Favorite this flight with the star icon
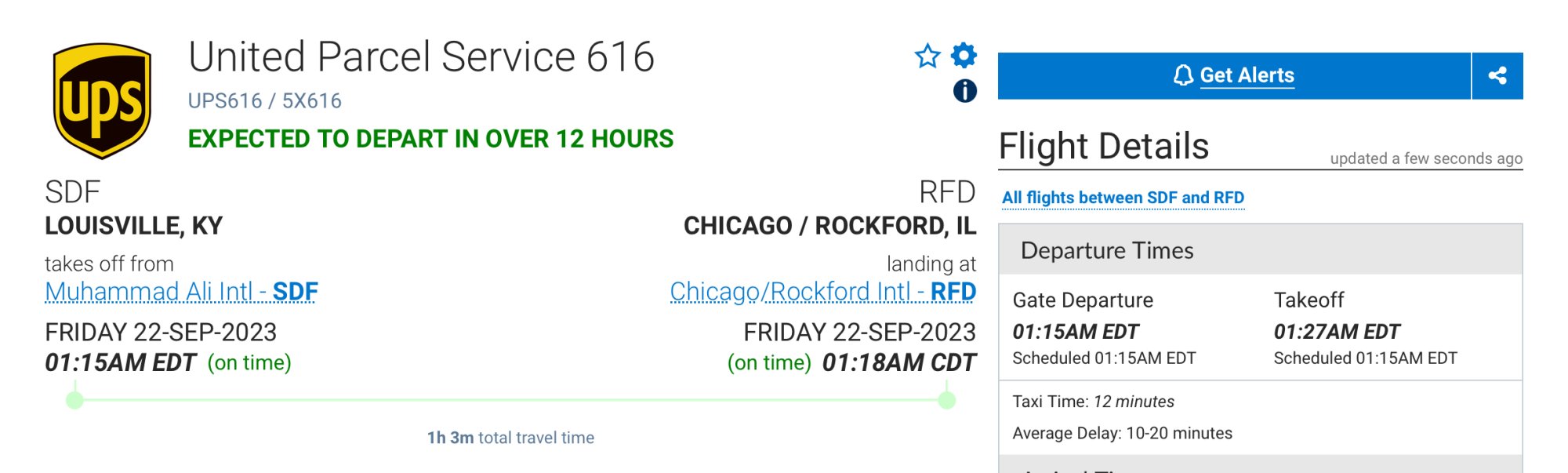The height and width of the screenshot is (473, 1568). pyautogui.click(x=927, y=56)
